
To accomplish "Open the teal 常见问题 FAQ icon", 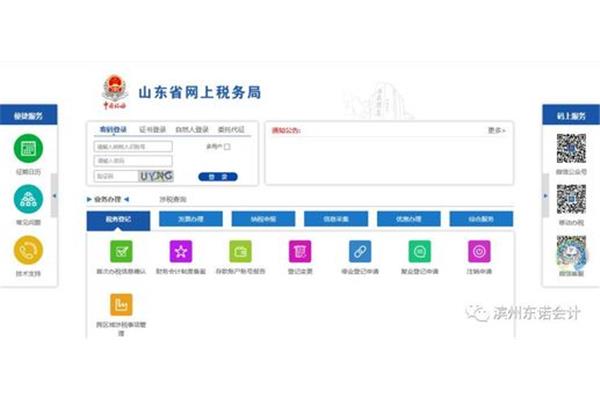I will coord(28,199).
